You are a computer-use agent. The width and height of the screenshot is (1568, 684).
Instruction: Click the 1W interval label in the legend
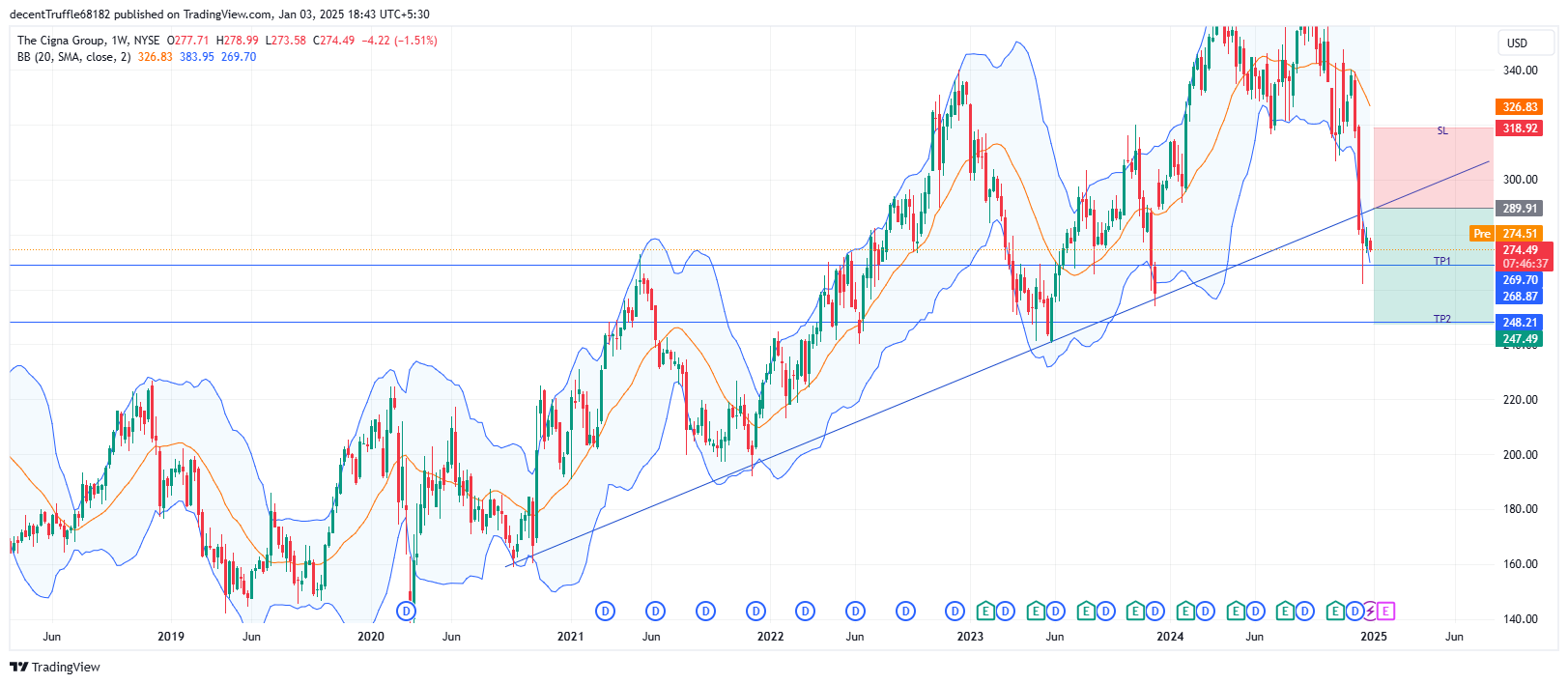coord(120,41)
